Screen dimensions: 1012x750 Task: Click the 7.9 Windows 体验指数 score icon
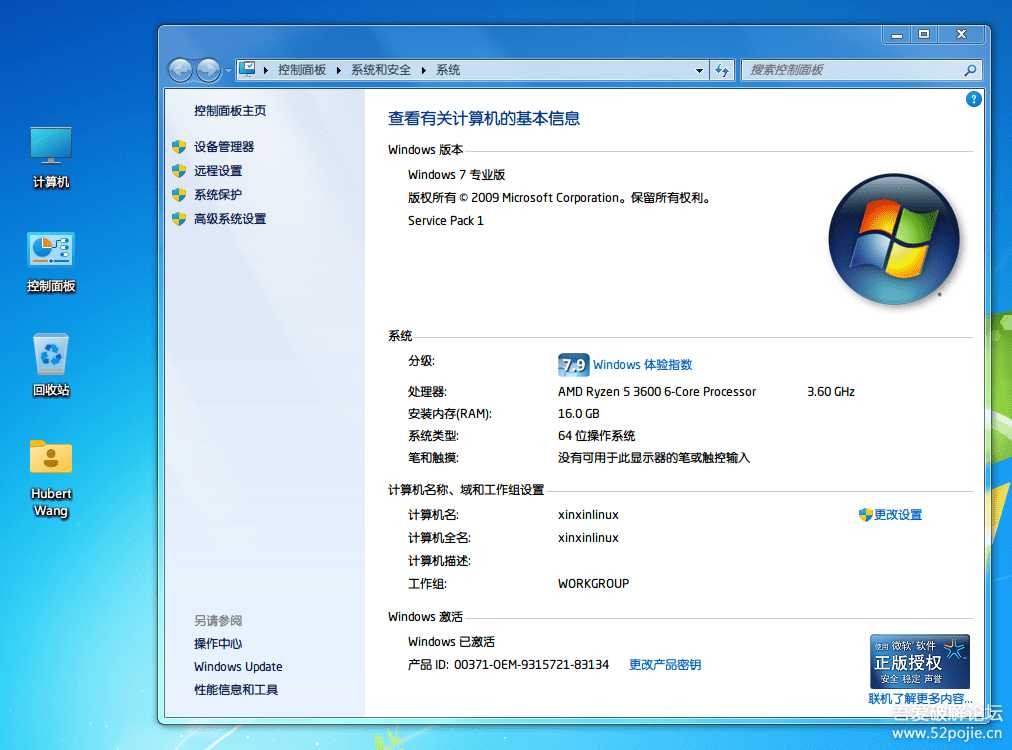[x=574, y=365]
